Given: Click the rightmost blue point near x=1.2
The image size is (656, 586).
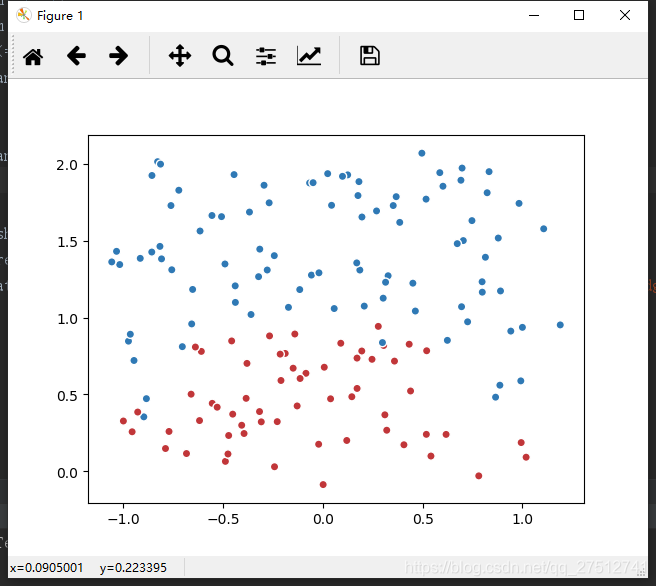Looking at the screenshot, I should [560, 325].
